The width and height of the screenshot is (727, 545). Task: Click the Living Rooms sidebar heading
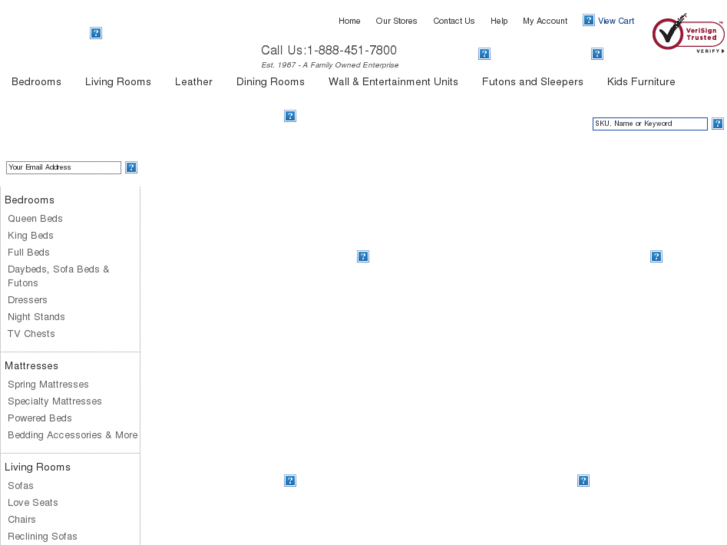(38, 467)
